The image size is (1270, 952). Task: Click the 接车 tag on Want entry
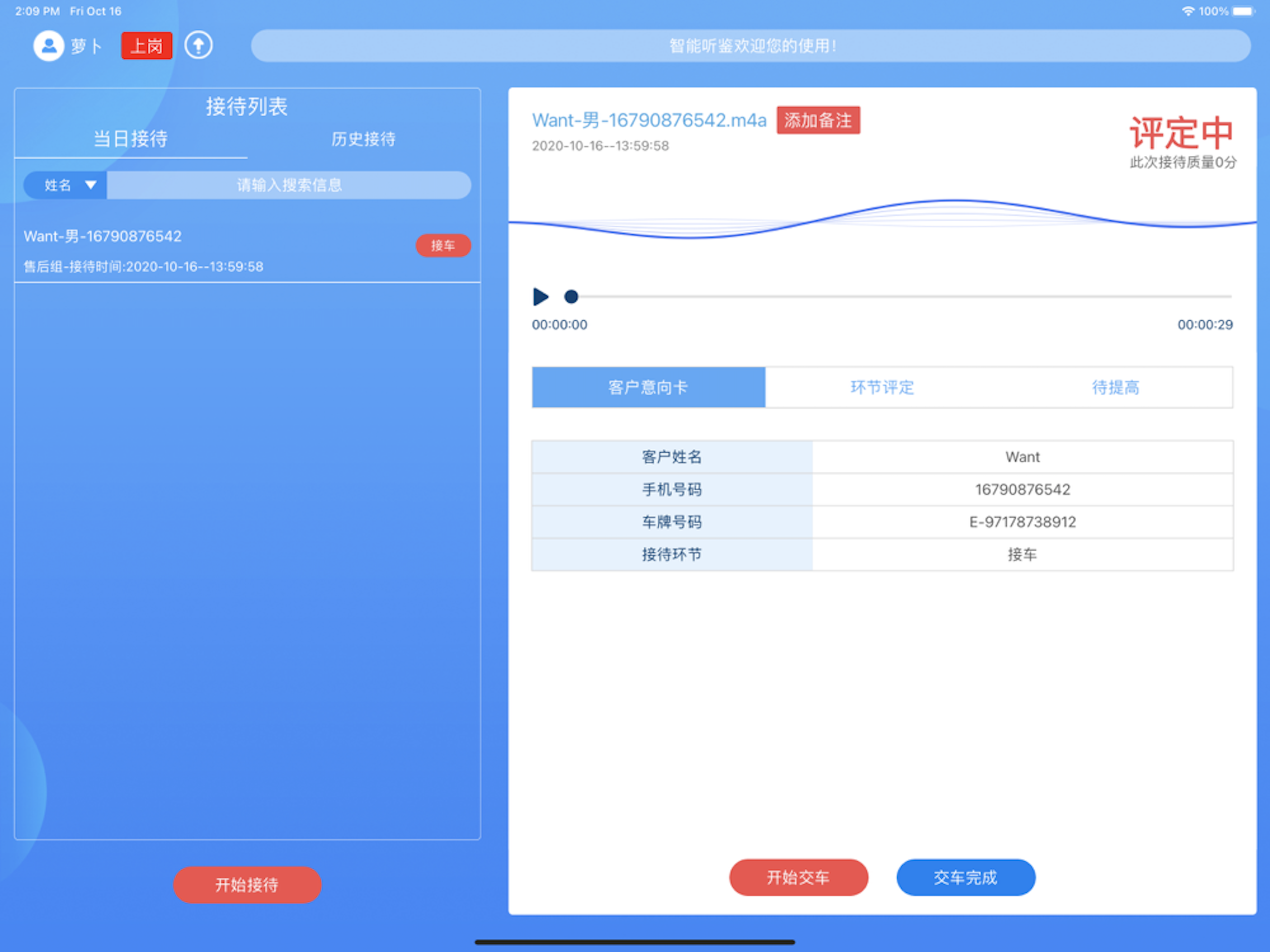click(x=443, y=246)
